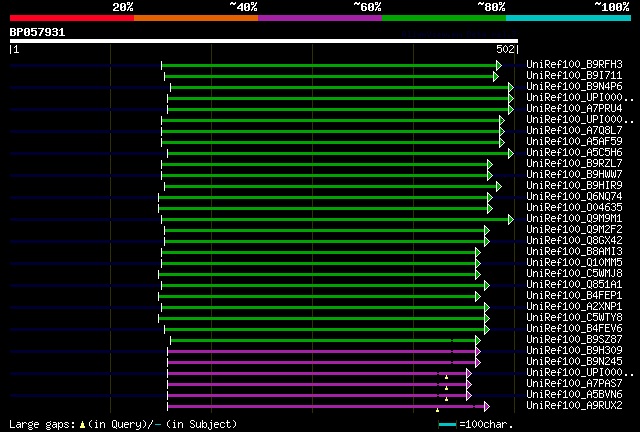Image resolution: width=640 pixels, height=432 pixels.
Task: Open hit UniRef100_B9RFH3
Action: coord(574,64)
